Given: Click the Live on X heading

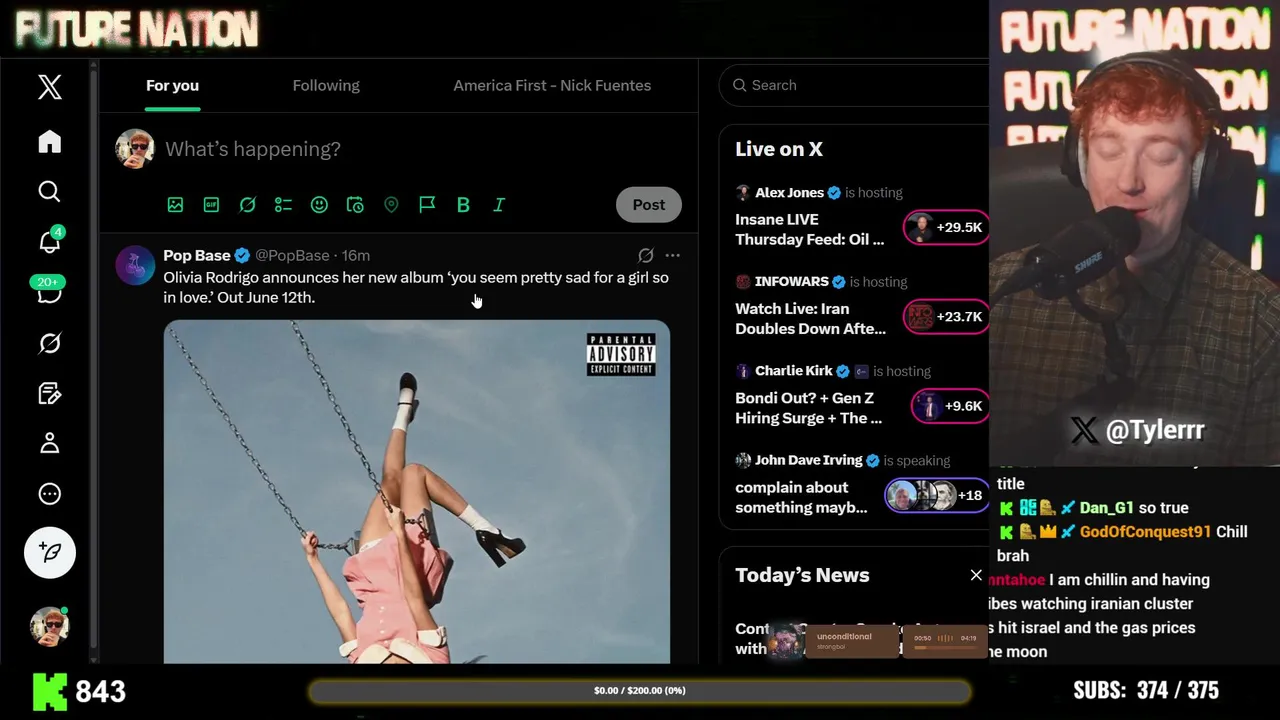Looking at the screenshot, I should (x=779, y=149).
